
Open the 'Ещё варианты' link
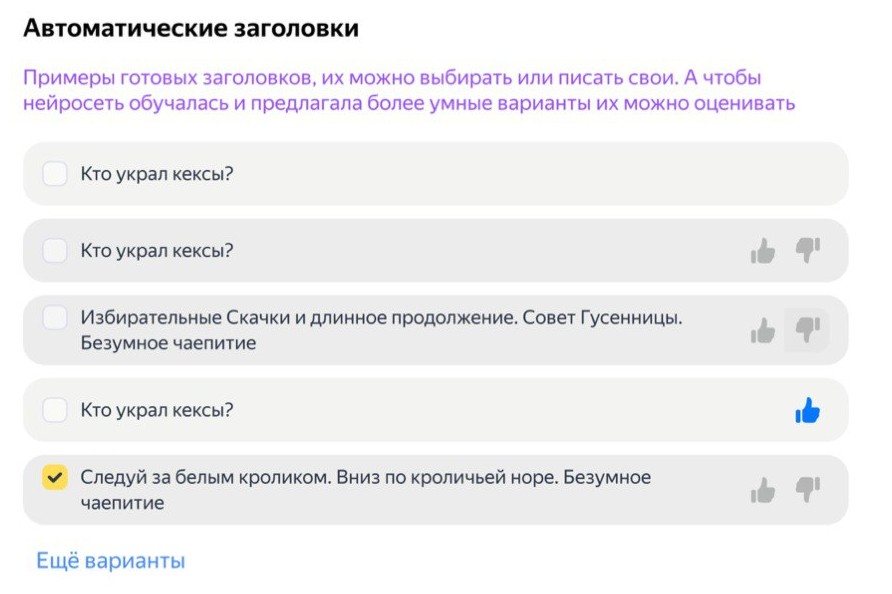(x=111, y=560)
